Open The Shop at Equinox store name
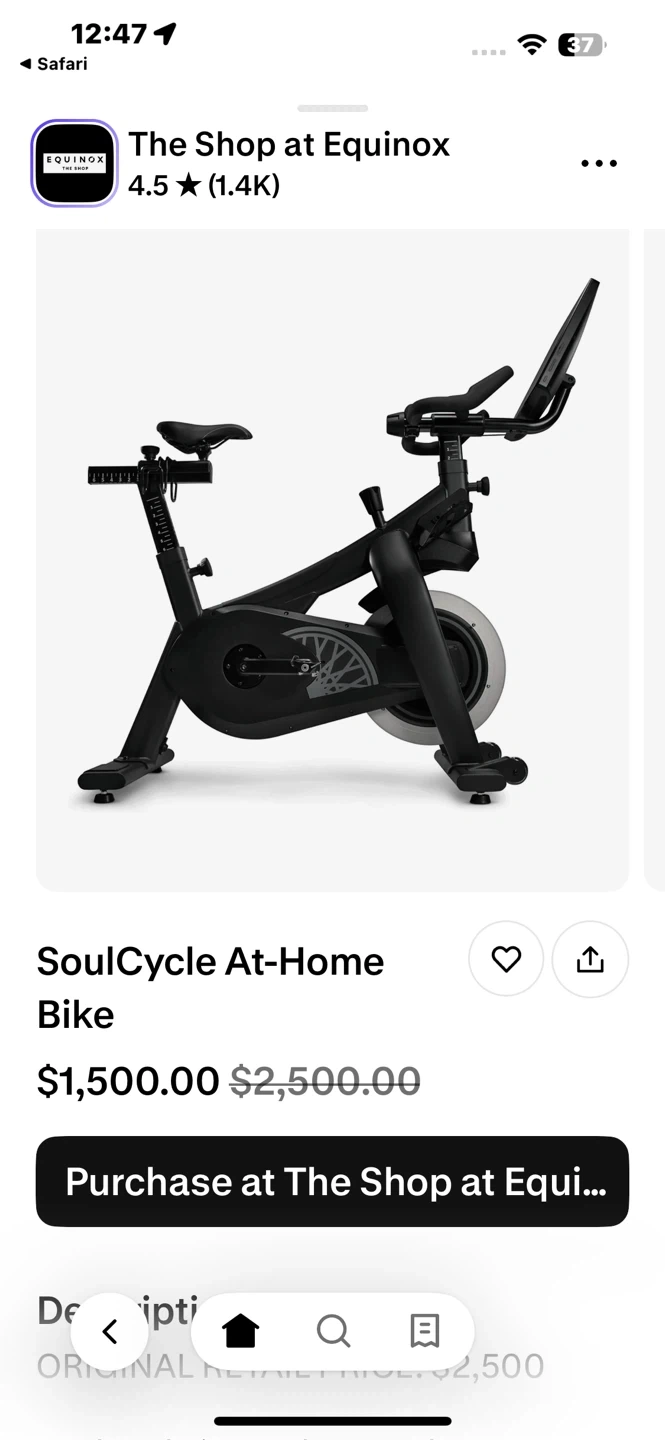 pyautogui.click(x=289, y=144)
